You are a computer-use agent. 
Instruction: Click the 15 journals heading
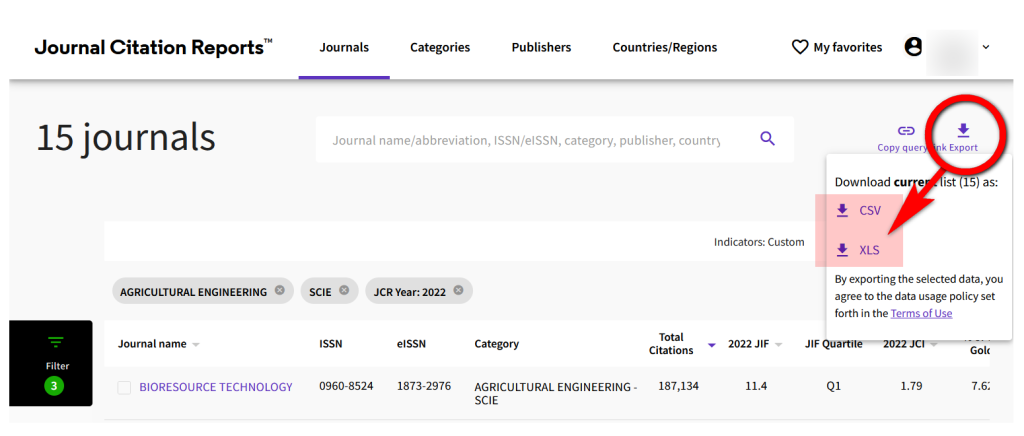coord(125,138)
